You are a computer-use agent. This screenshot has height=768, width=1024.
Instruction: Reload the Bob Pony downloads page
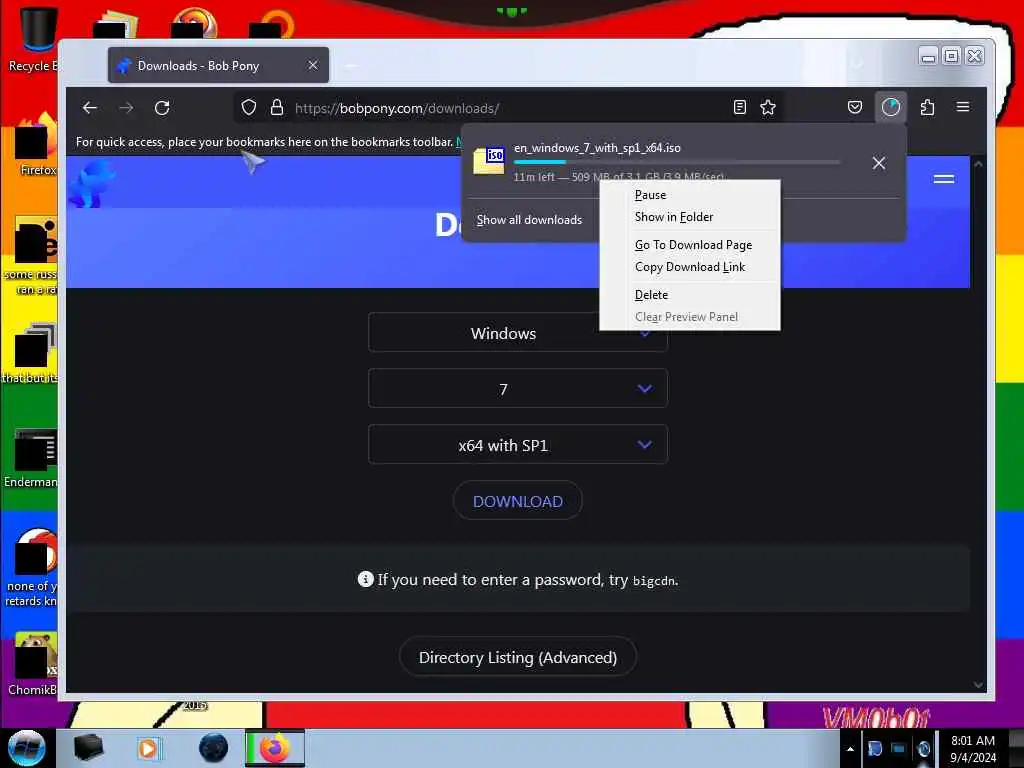pos(162,108)
